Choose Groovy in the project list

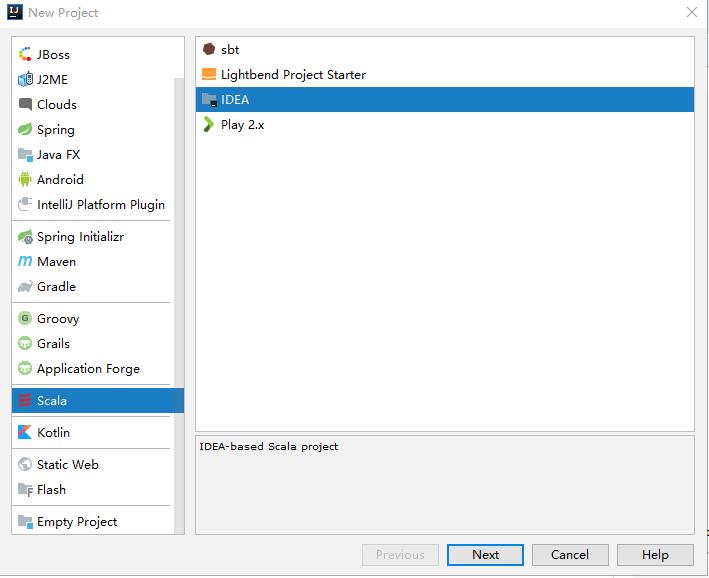57,319
